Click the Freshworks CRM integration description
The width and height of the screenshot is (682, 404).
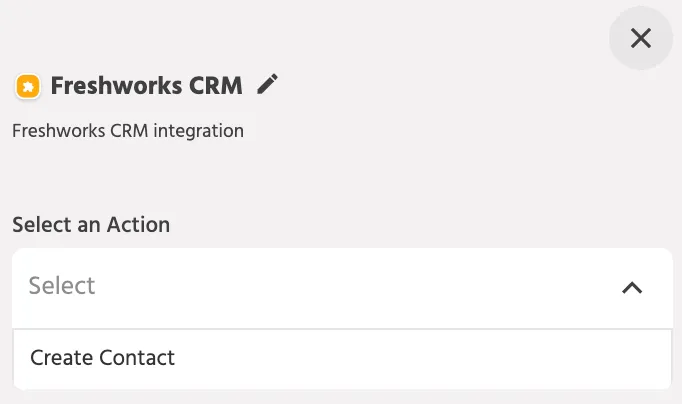(128, 131)
